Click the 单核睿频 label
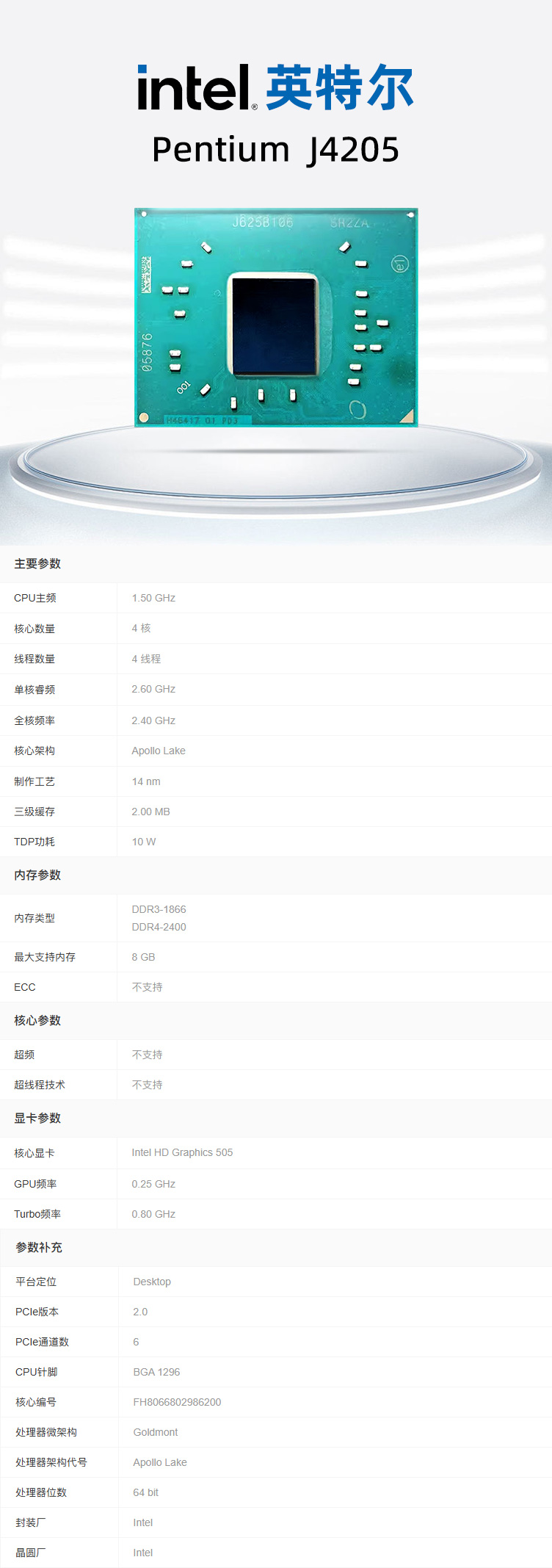 click(34, 690)
